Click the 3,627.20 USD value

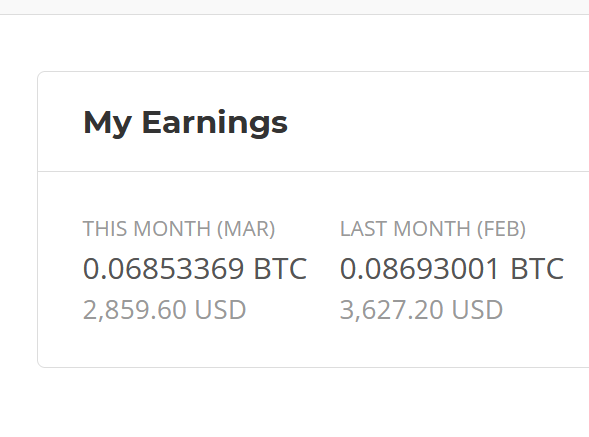pos(421,310)
